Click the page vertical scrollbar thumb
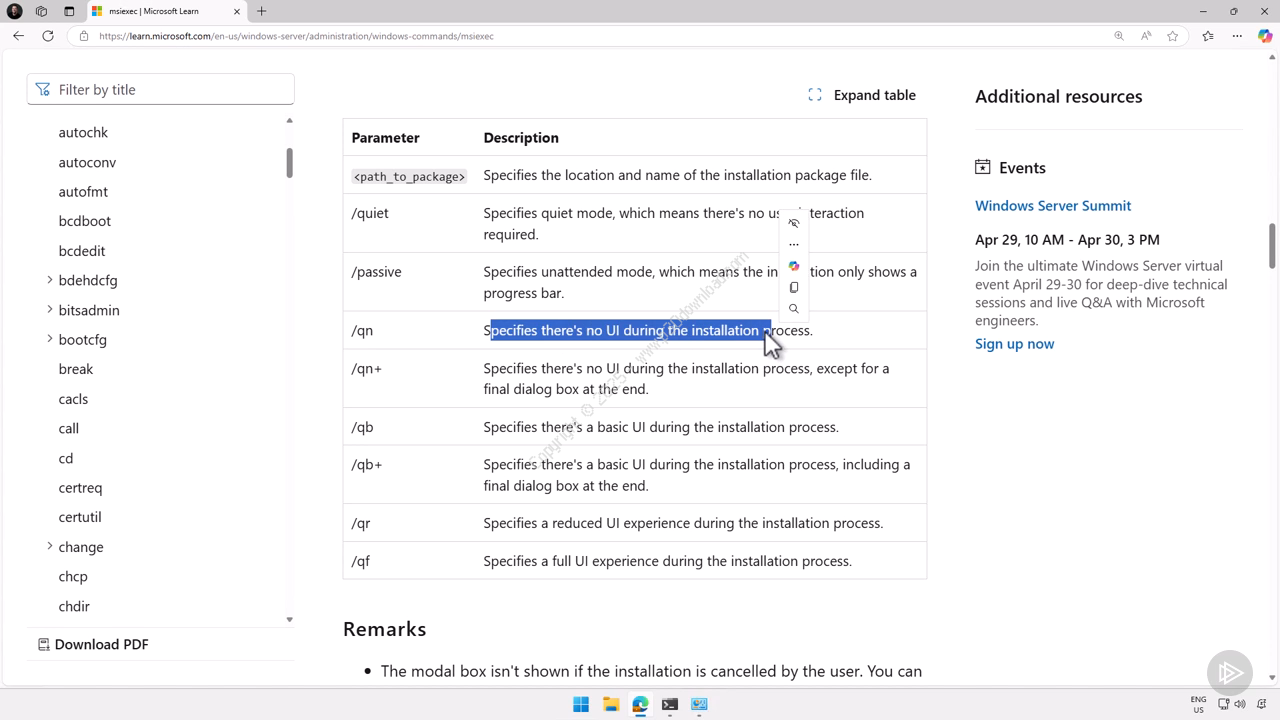The image size is (1280, 720). pyautogui.click(x=1272, y=246)
